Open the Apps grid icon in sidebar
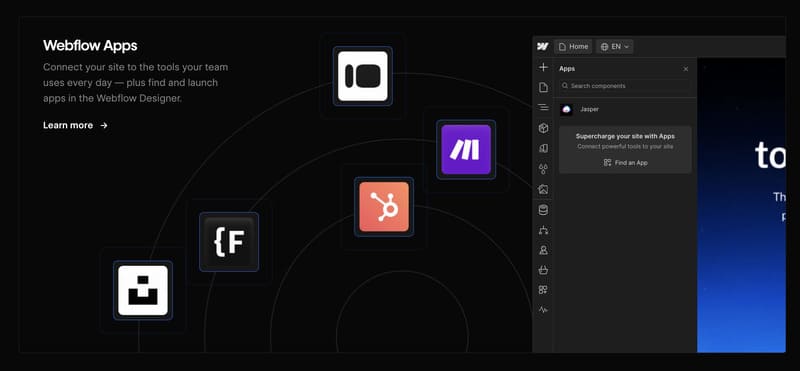 click(543, 290)
